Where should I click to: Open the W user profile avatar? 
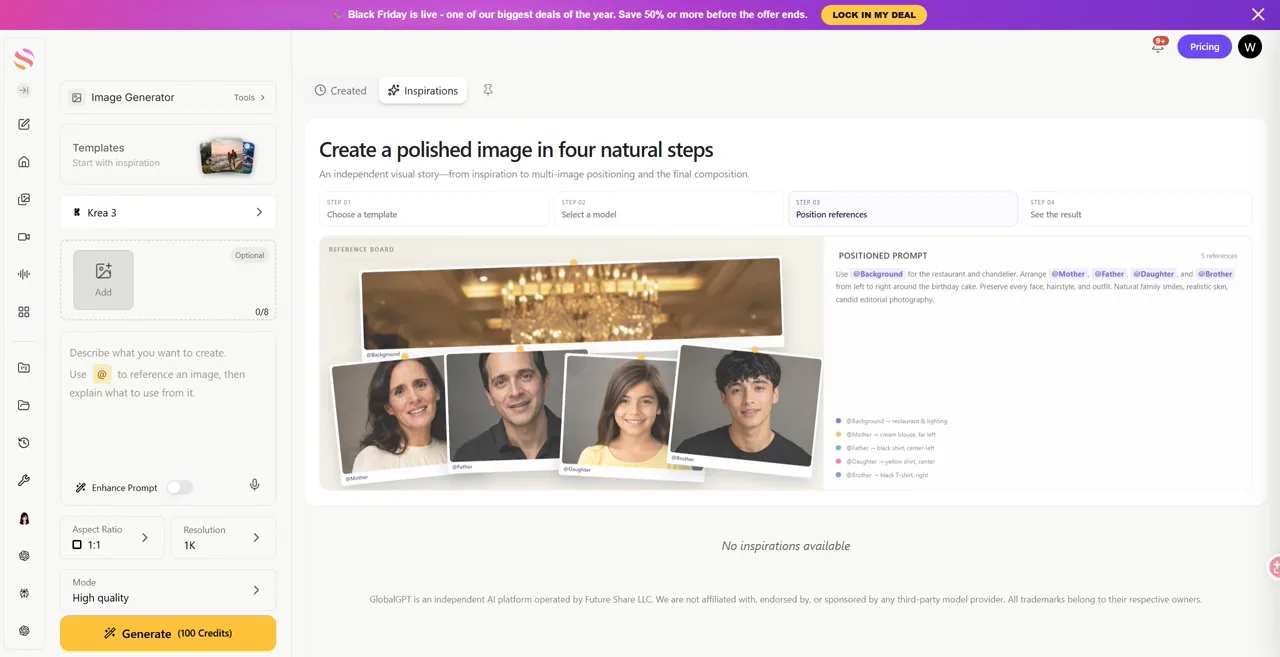[x=1250, y=46]
